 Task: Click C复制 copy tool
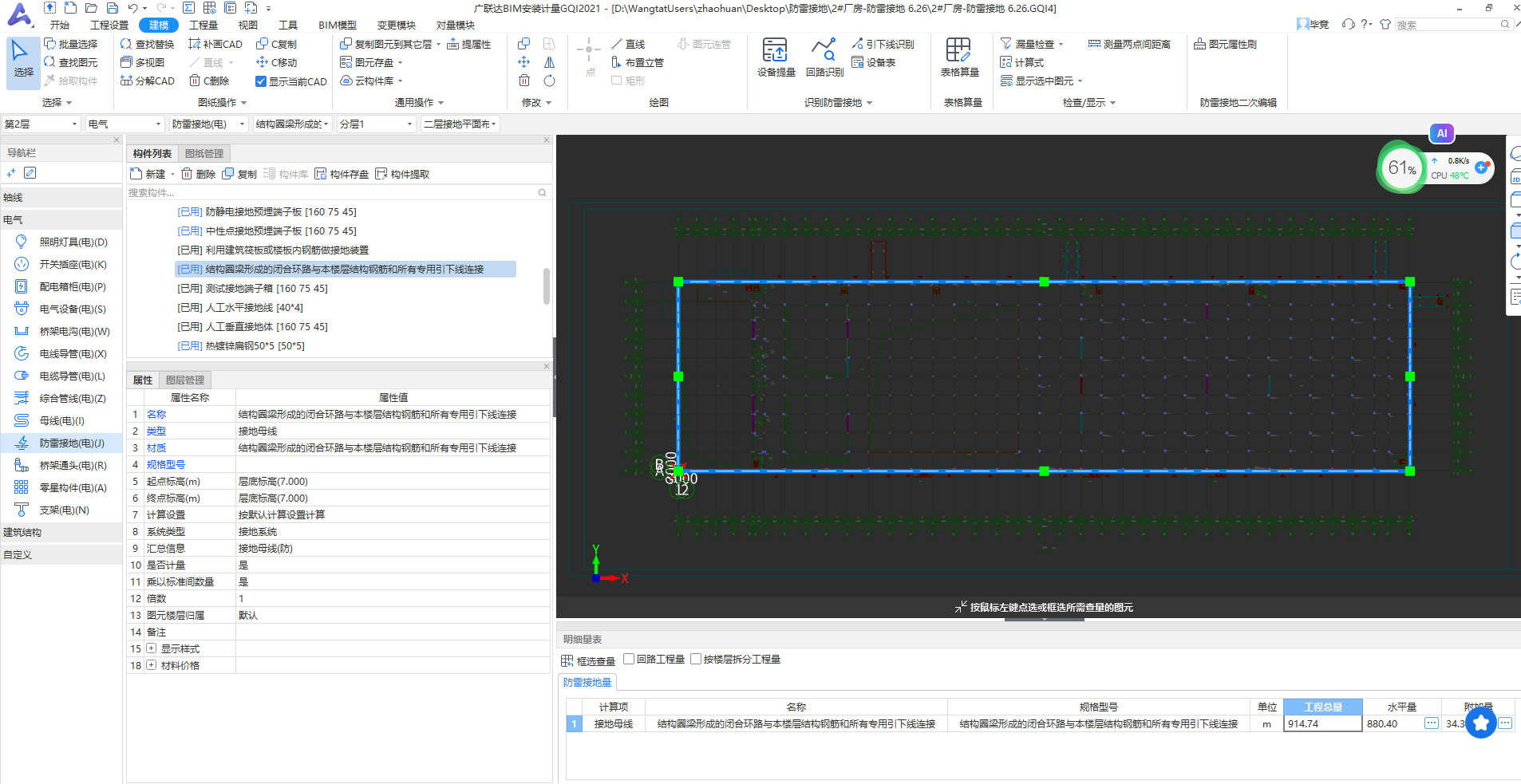coord(276,44)
